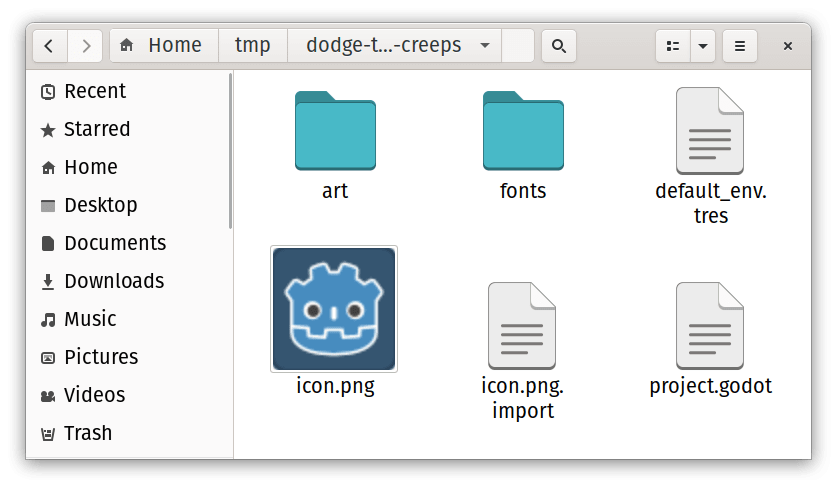The height and width of the screenshot is (488, 837).
Task: Select the default_env.tres file icon
Action: coord(710,130)
